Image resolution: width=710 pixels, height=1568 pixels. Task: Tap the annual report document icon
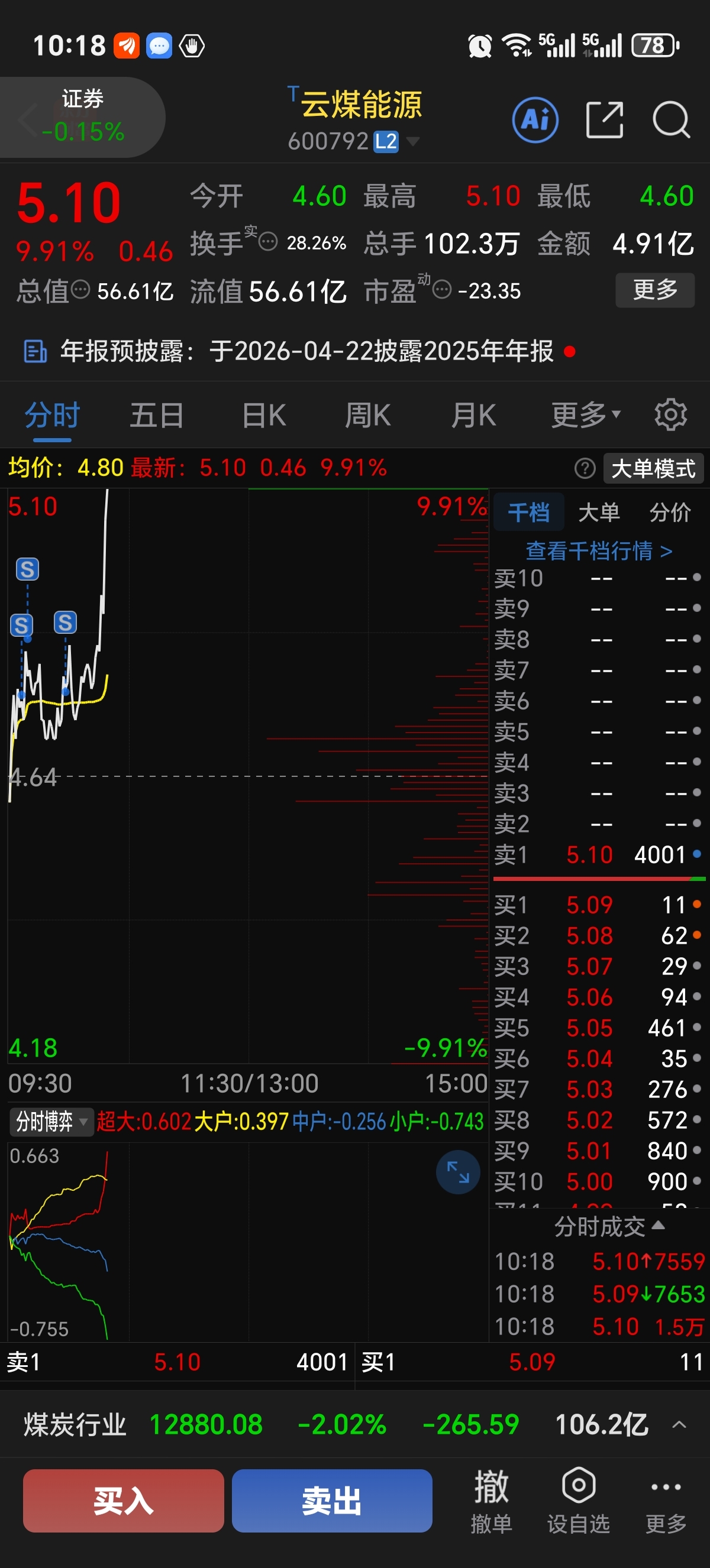pos(35,351)
